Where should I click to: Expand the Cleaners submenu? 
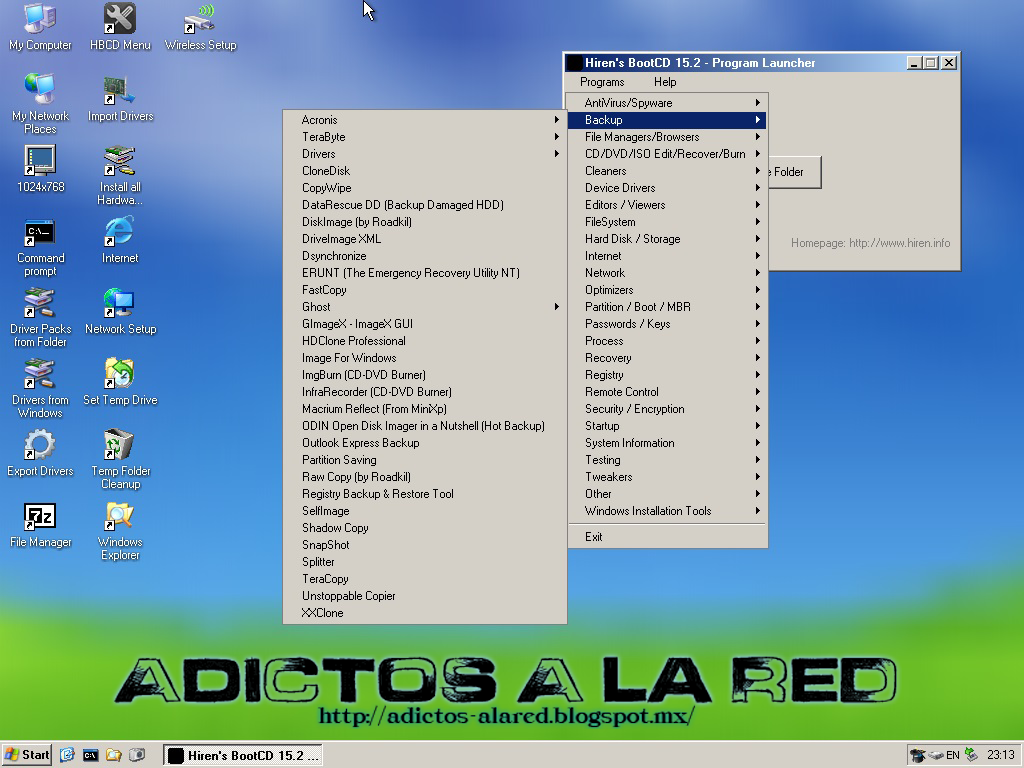(668, 170)
